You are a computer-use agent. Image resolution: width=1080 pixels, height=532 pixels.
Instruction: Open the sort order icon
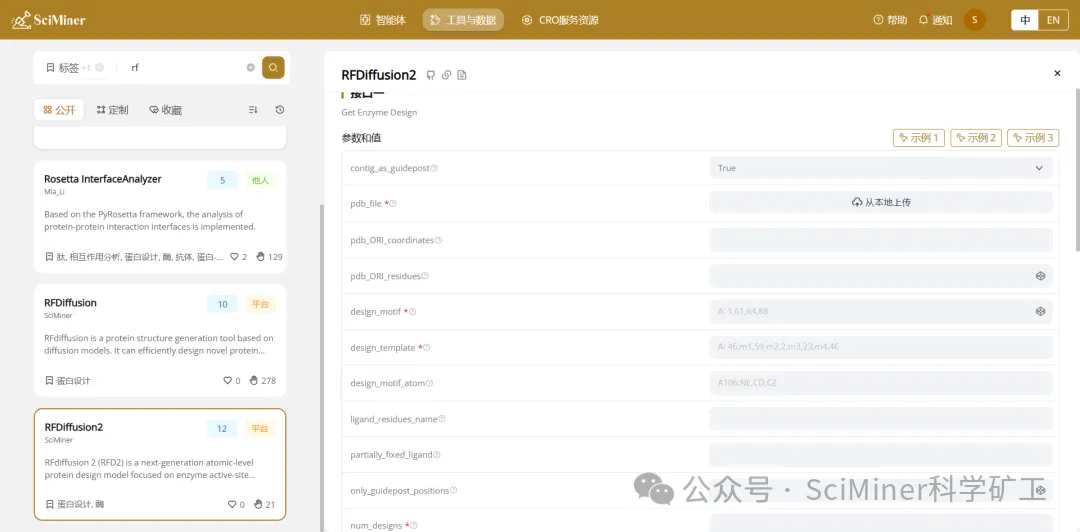click(x=253, y=110)
